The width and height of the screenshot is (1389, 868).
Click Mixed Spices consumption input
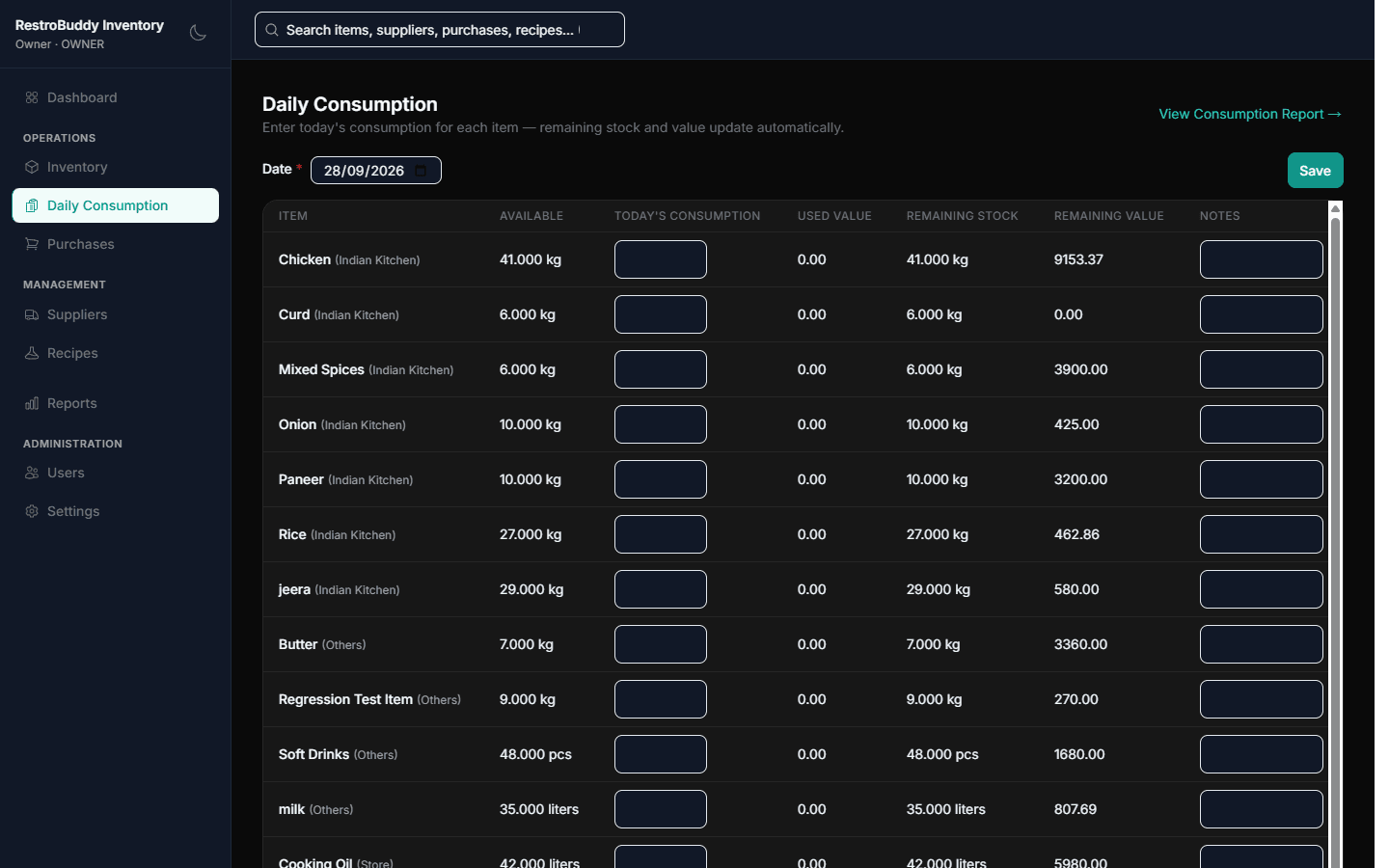coord(661,369)
